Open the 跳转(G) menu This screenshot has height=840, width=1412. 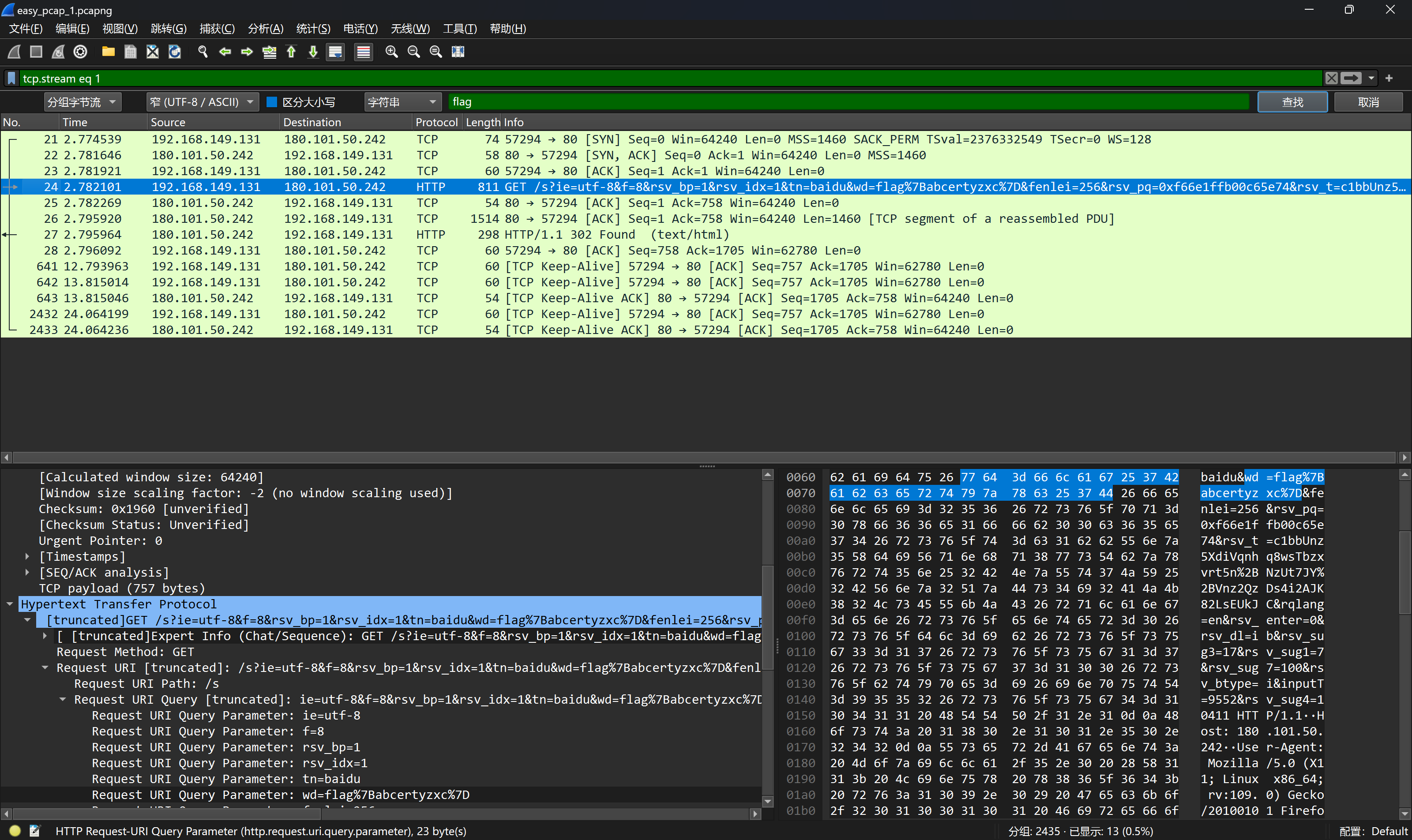pos(168,29)
